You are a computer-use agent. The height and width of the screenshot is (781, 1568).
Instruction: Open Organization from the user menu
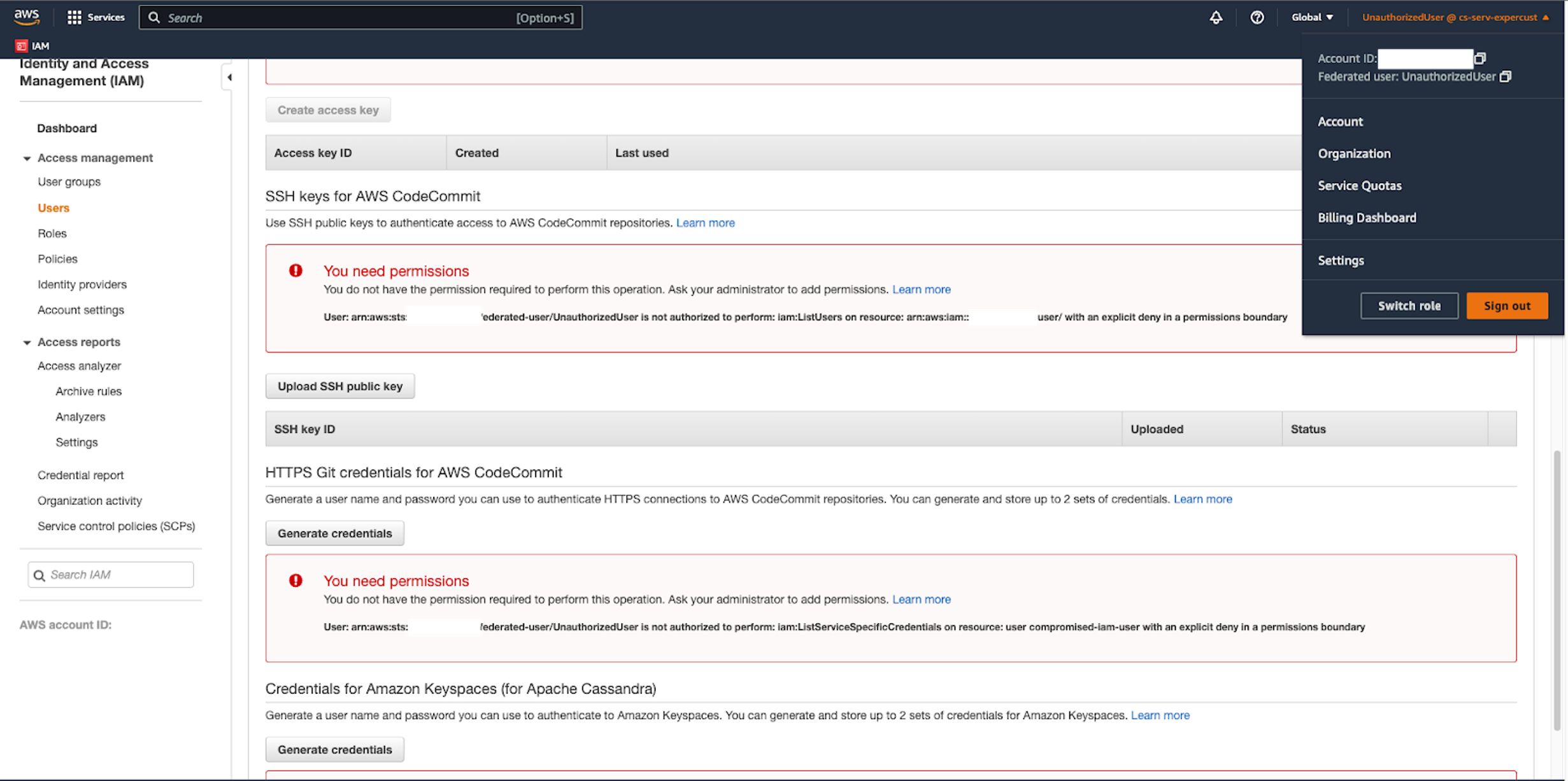(x=1354, y=153)
